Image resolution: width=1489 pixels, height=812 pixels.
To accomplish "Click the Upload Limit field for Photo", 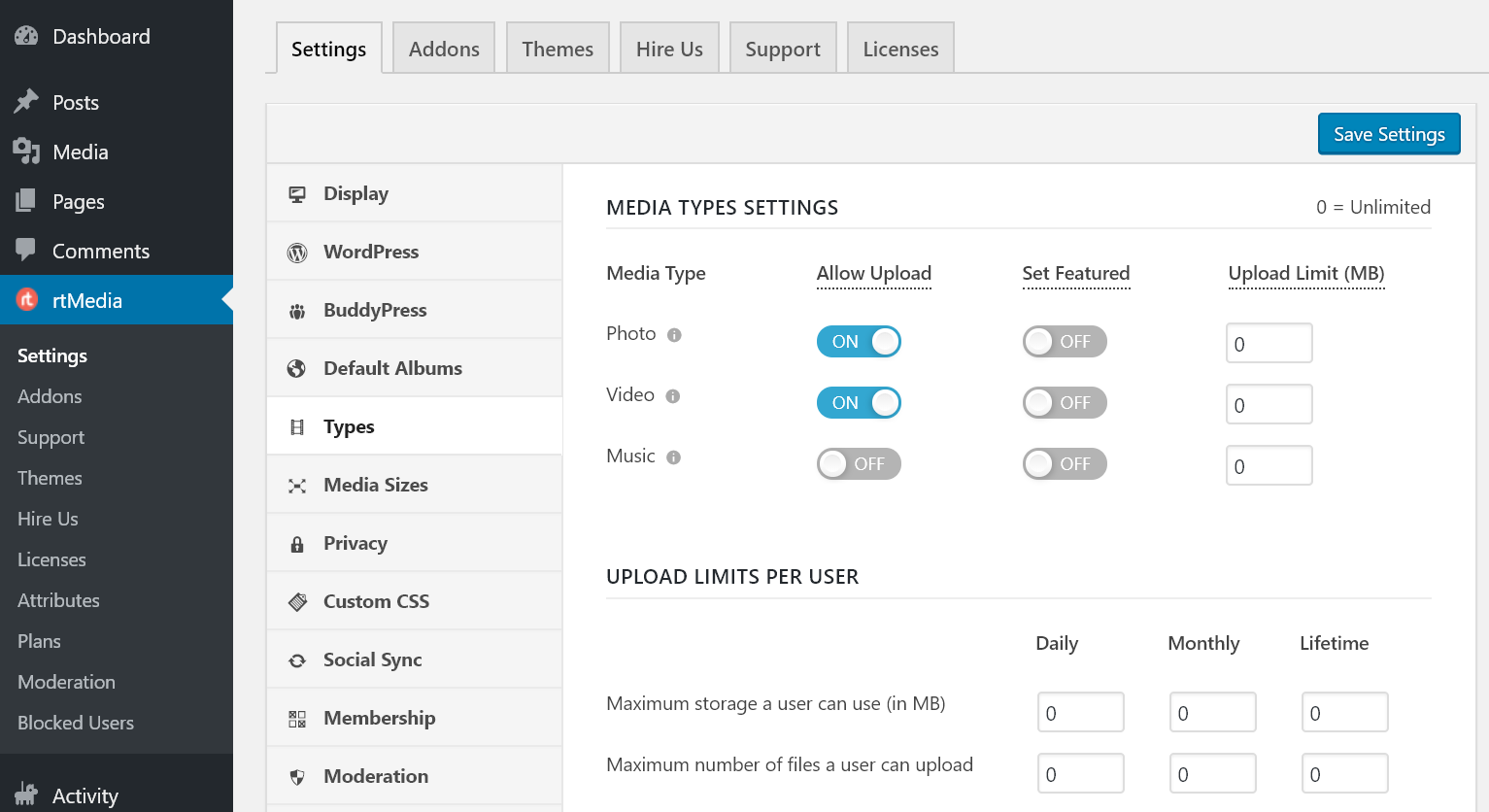I will click(1269, 342).
